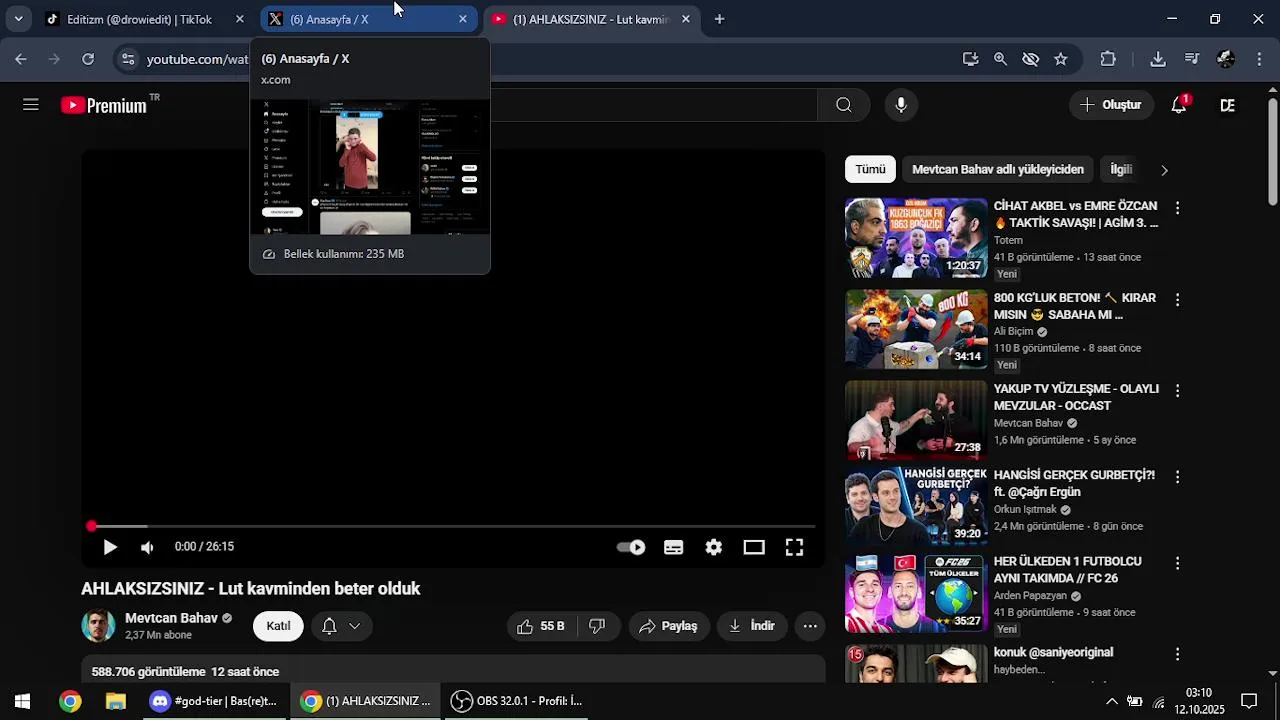The image size is (1280, 720).
Task: Show hidden system tray icons
Action: point(1111,701)
